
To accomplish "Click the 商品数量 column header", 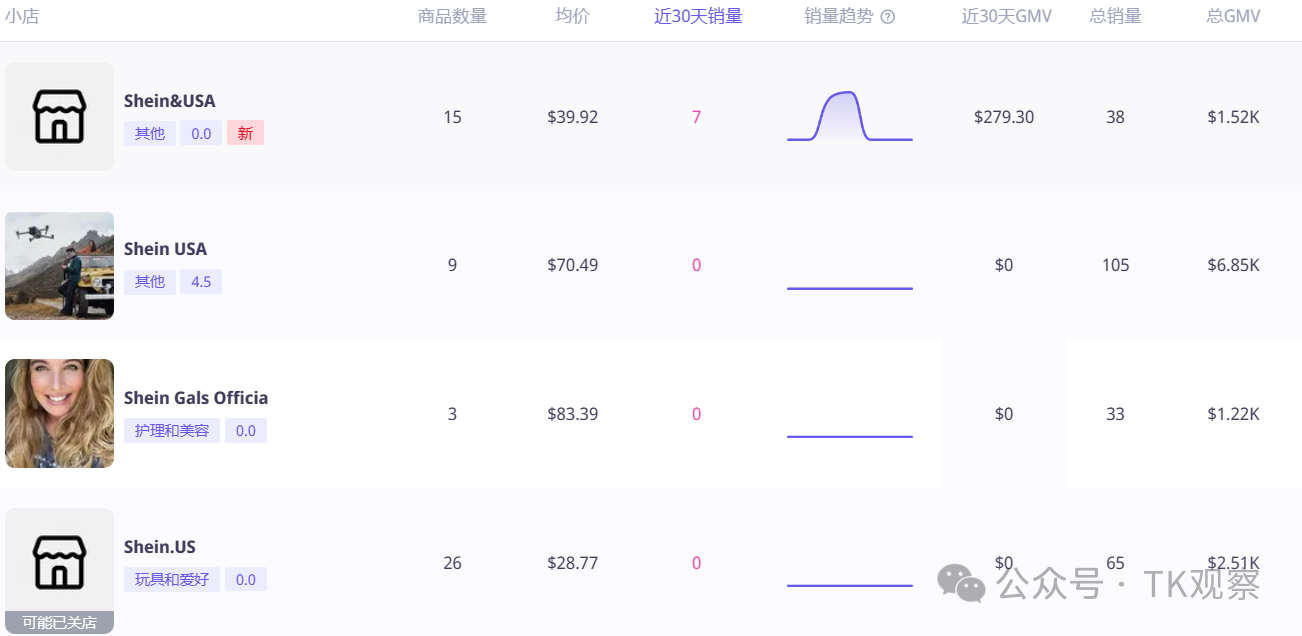I will [452, 16].
